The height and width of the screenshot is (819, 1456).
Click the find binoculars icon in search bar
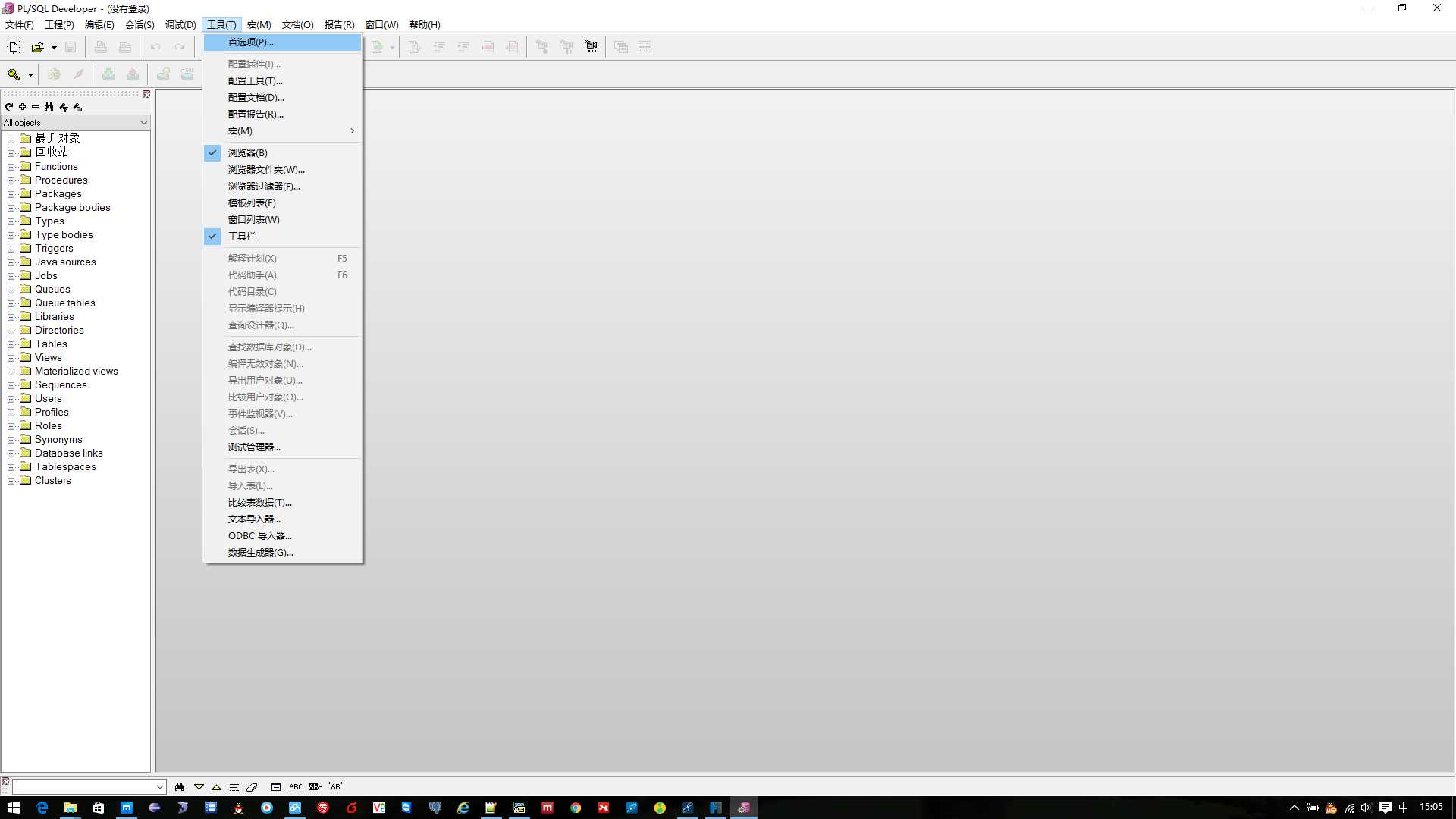(x=179, y=787)
